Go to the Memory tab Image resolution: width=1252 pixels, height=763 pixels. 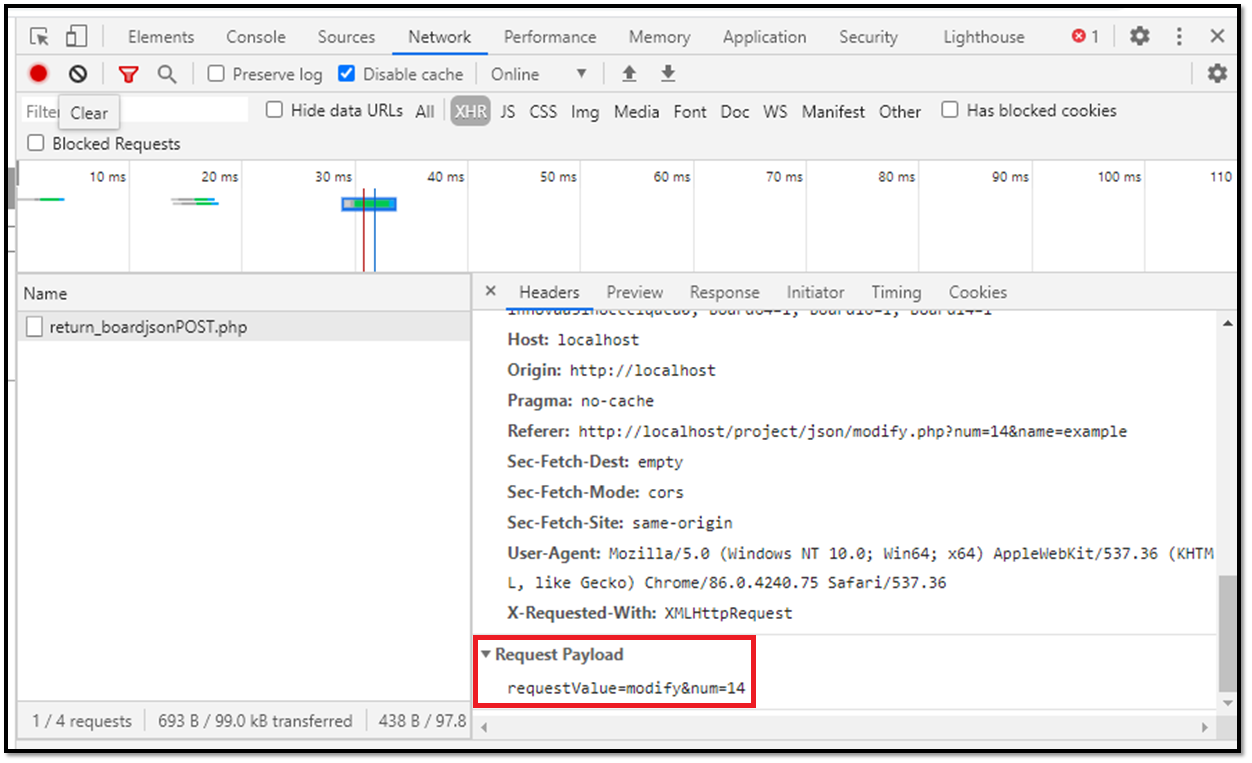tap(659, 37)
